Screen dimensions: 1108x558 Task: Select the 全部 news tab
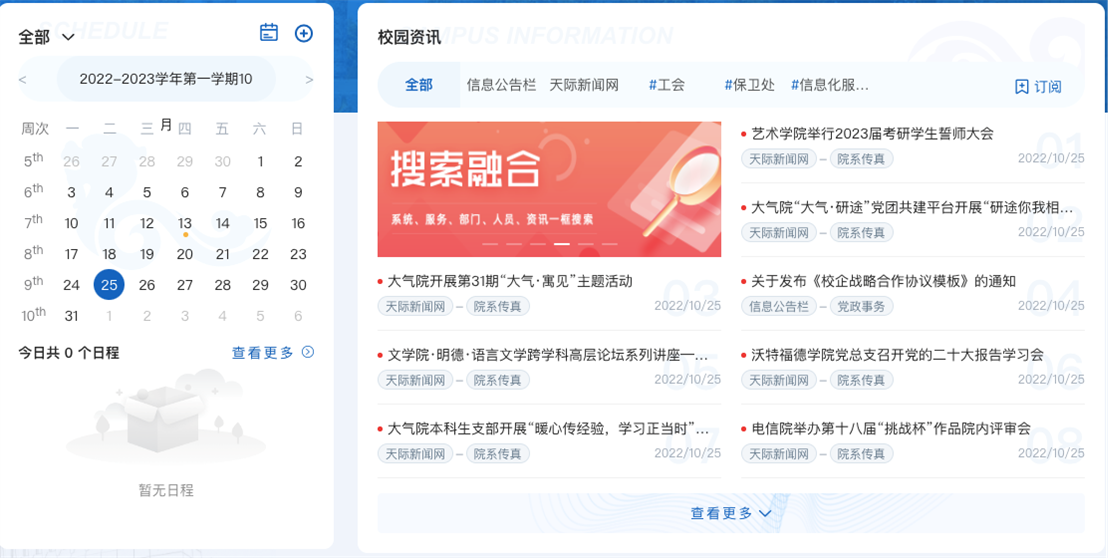[x=419, y=85]
